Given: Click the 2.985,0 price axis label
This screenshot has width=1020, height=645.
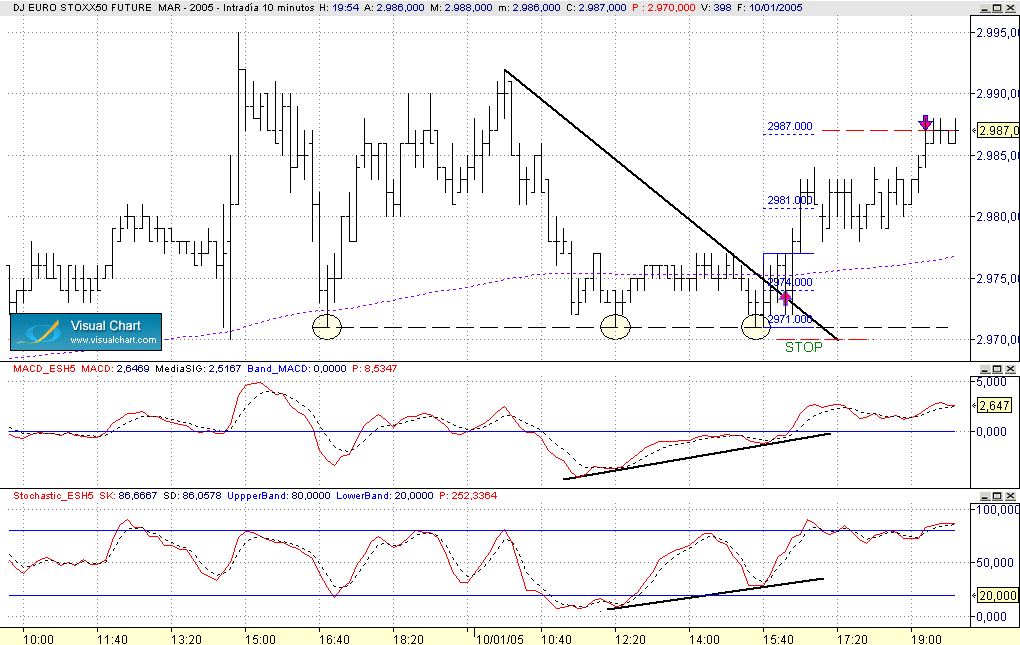Looking at the screenshot, I should 997,155.
